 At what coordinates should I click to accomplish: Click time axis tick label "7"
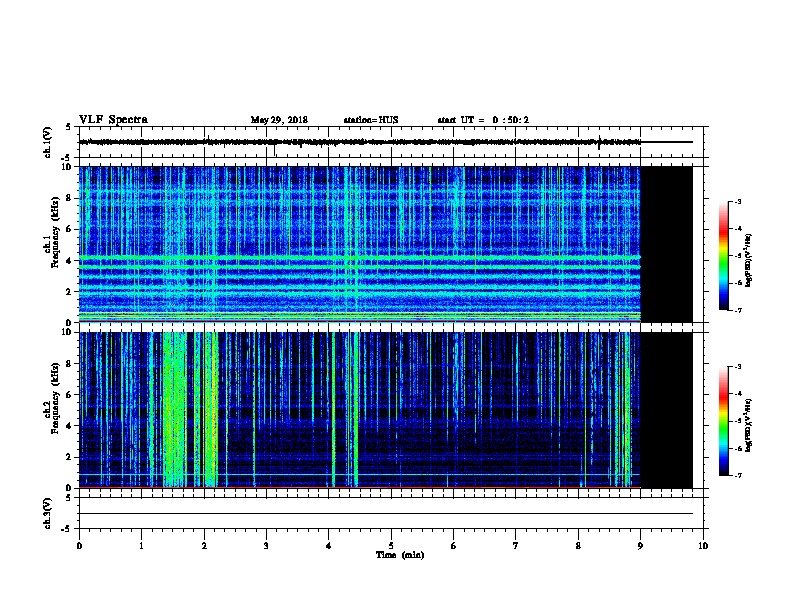(516, 546)
